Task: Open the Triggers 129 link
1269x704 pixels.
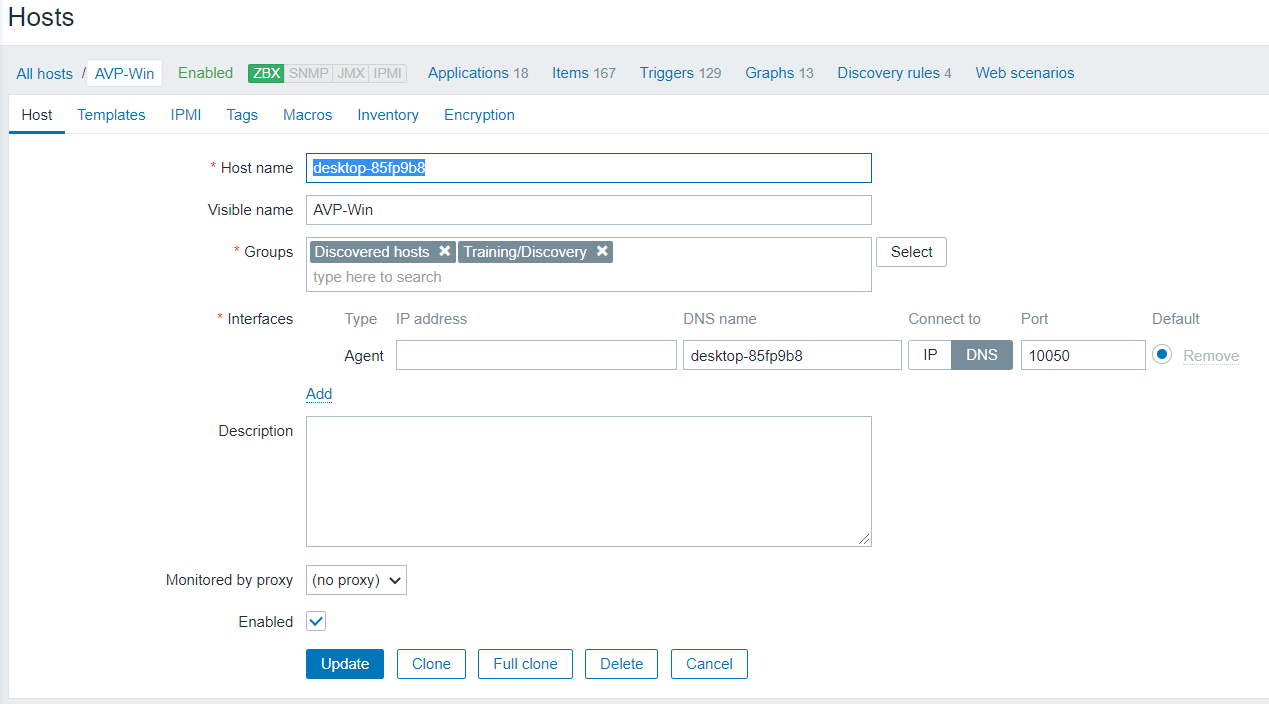Action: click(x=680, y=73)
